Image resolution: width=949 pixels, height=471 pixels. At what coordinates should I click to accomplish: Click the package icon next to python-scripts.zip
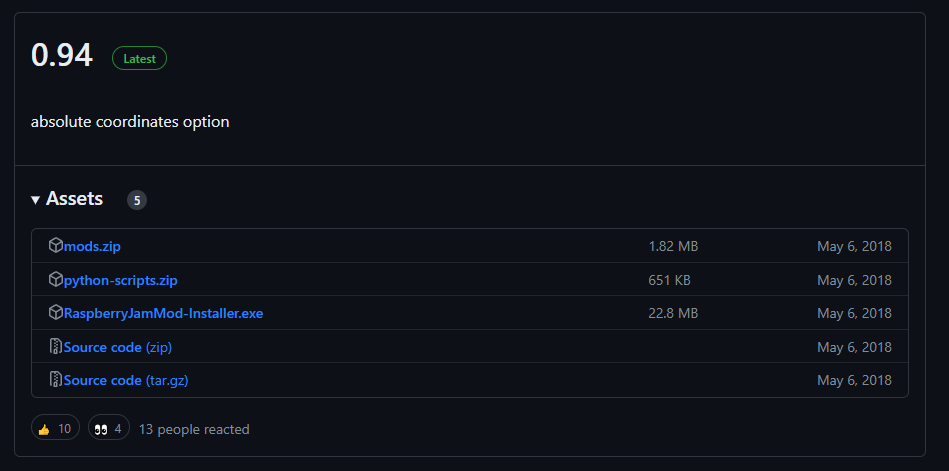tap(56, 279)
